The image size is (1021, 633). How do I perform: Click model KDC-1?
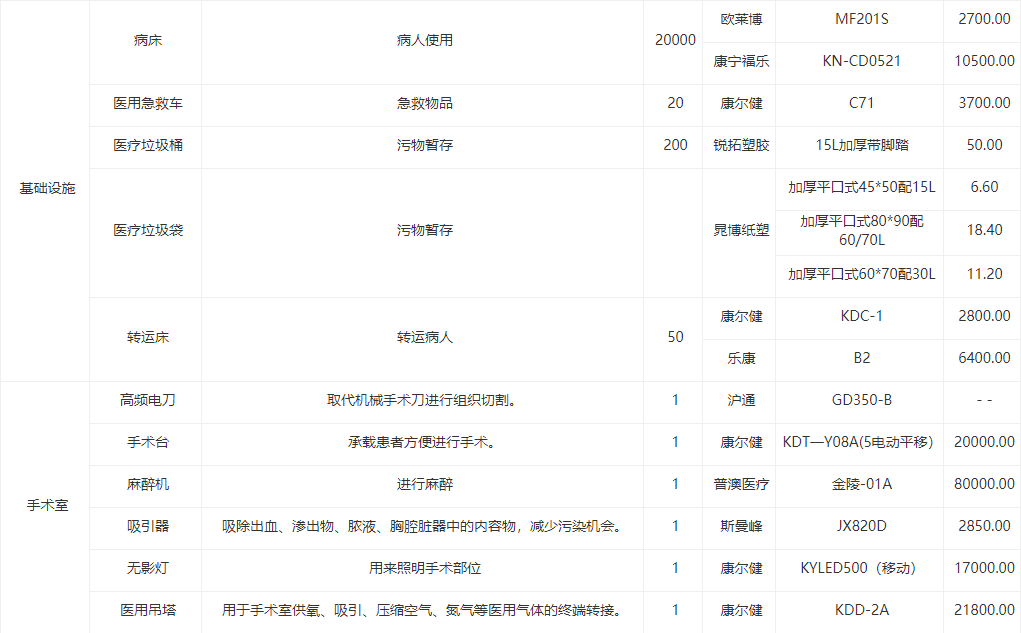pos(861,316)
